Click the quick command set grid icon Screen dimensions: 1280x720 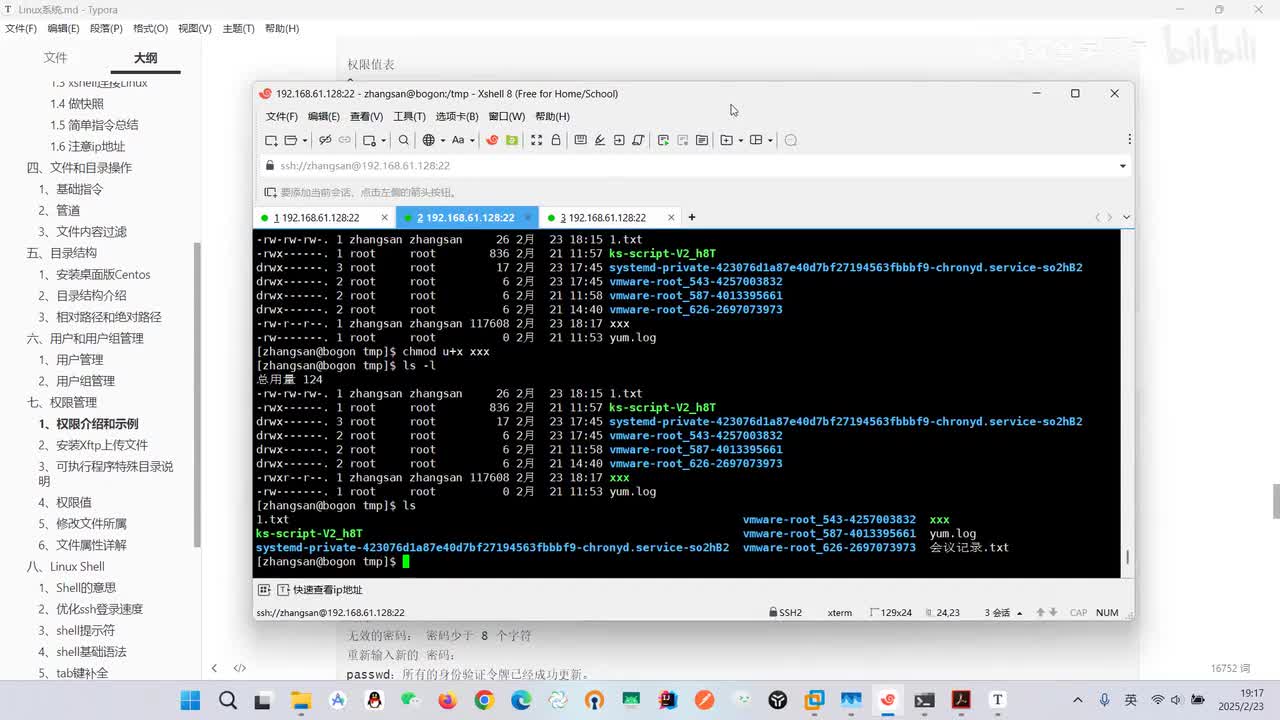click(264, 590)
